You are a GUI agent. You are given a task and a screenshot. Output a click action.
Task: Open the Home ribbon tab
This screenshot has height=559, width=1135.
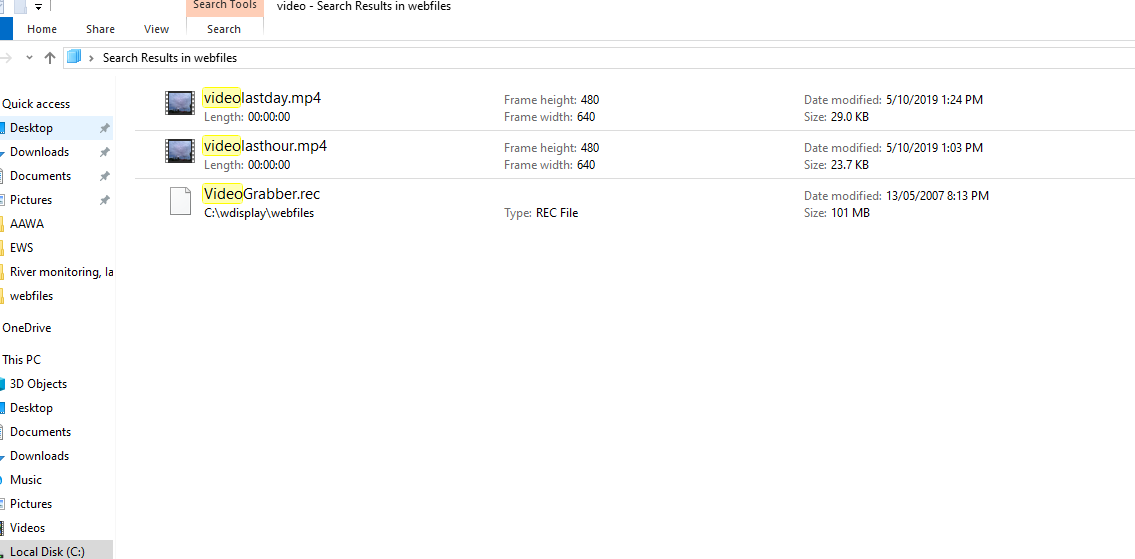click(42, 29)
